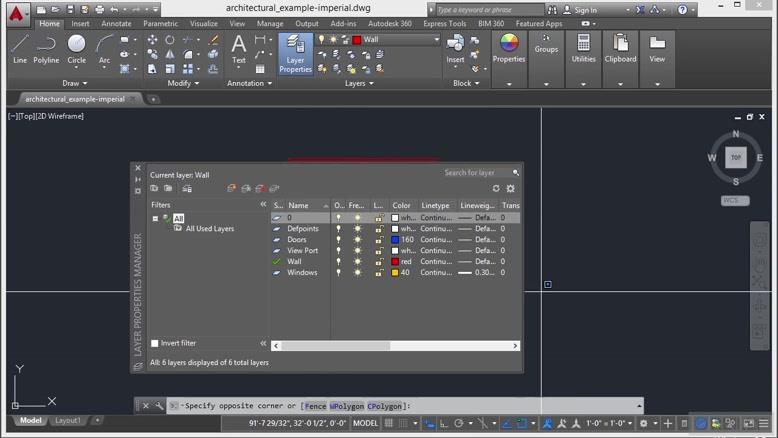The width and height of the screenshot is (778, 438).
Task: Open the View panel
Action: coord(657,49)
